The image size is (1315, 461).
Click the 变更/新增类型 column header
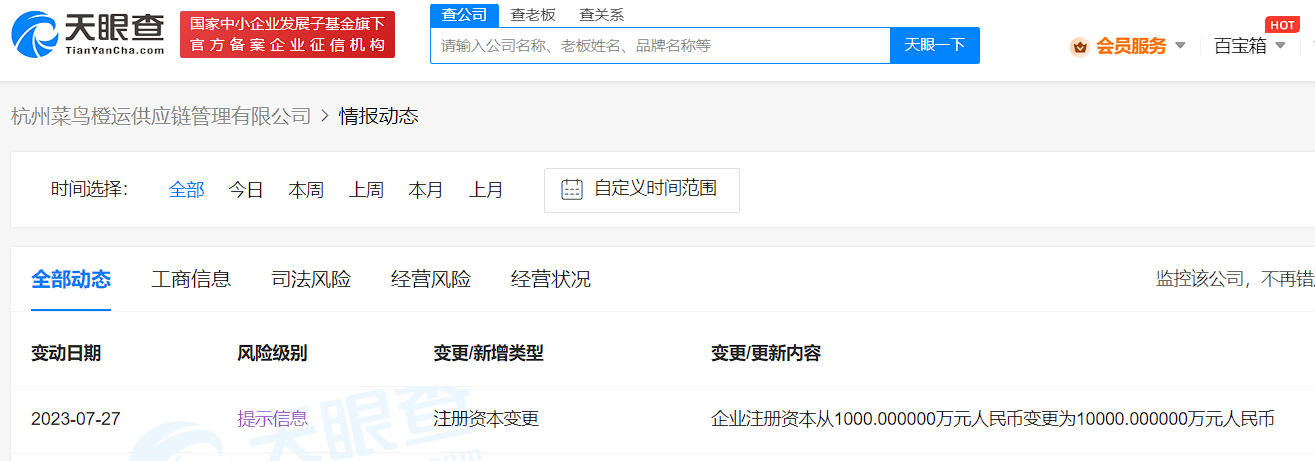point(488,353)
